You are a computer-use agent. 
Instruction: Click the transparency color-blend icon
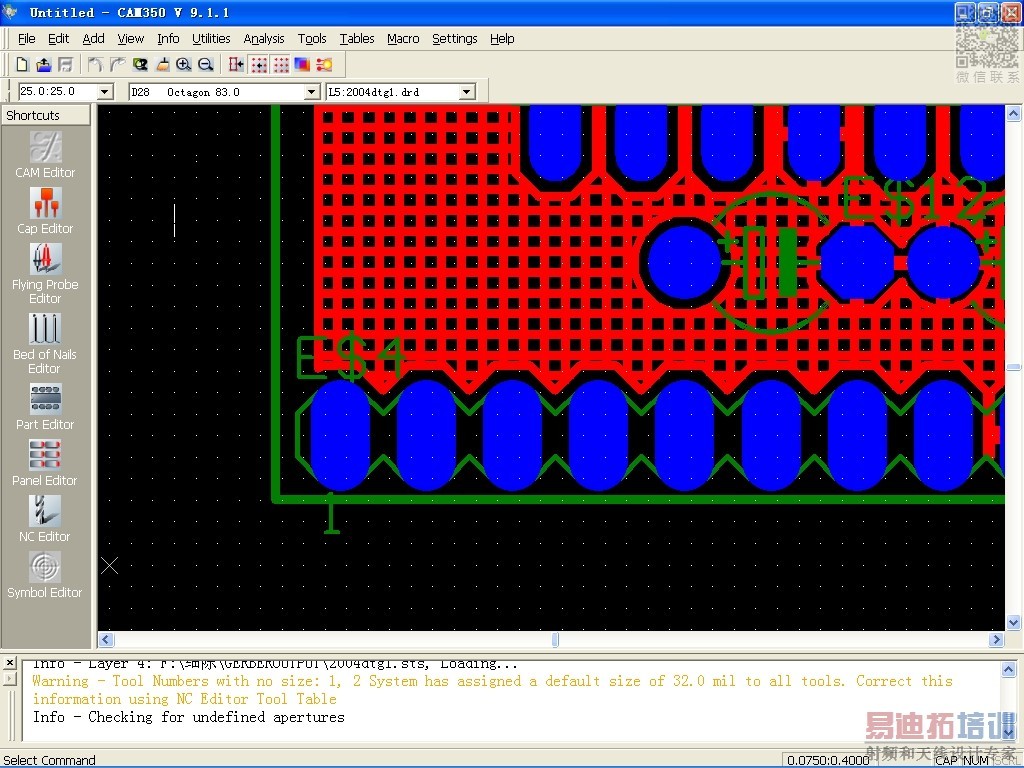pyautogui.click(x=302, y=64)
